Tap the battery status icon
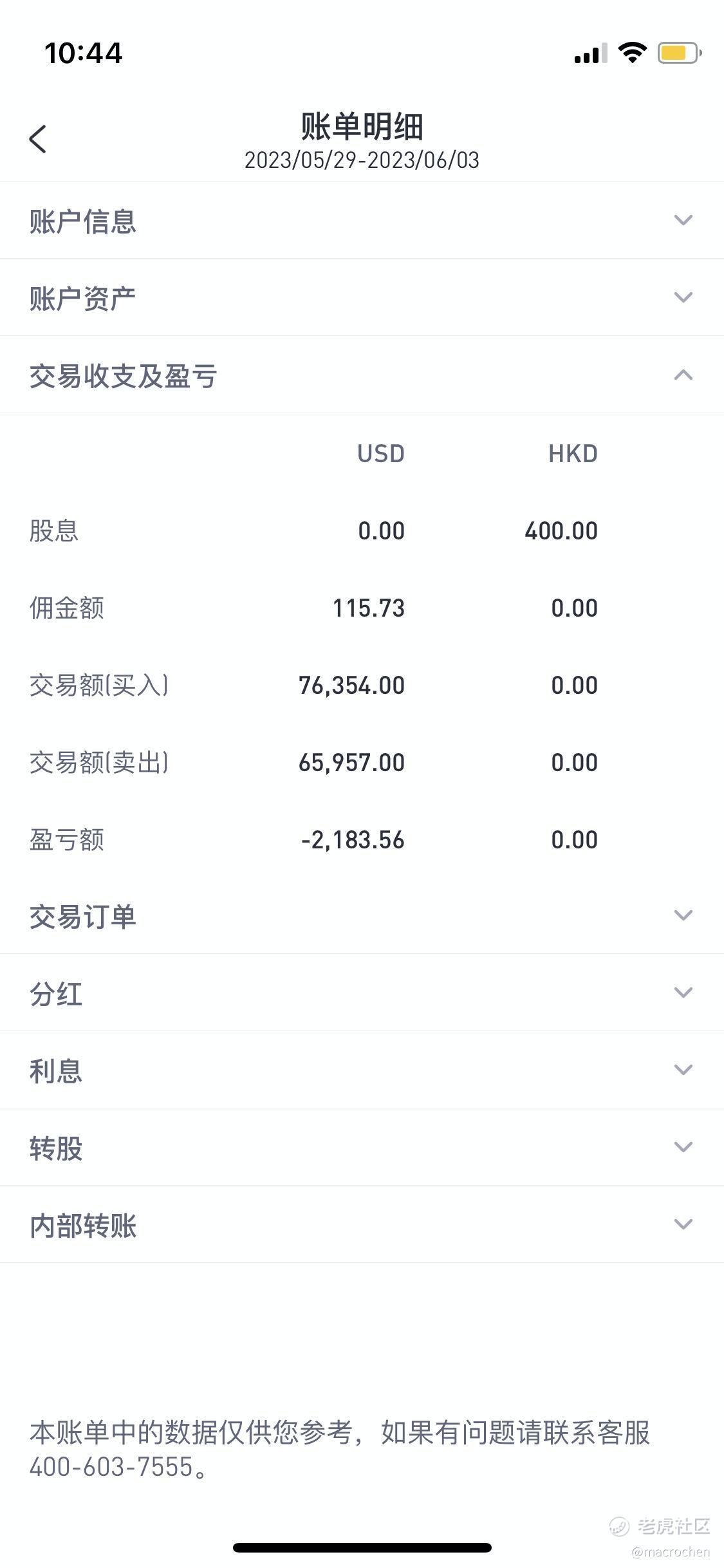724x1568 pixels. [680, 53]
